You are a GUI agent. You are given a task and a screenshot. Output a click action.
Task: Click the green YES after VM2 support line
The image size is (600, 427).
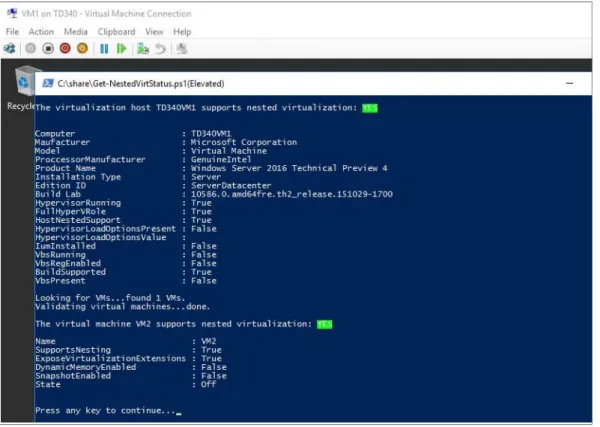(324, 324)
